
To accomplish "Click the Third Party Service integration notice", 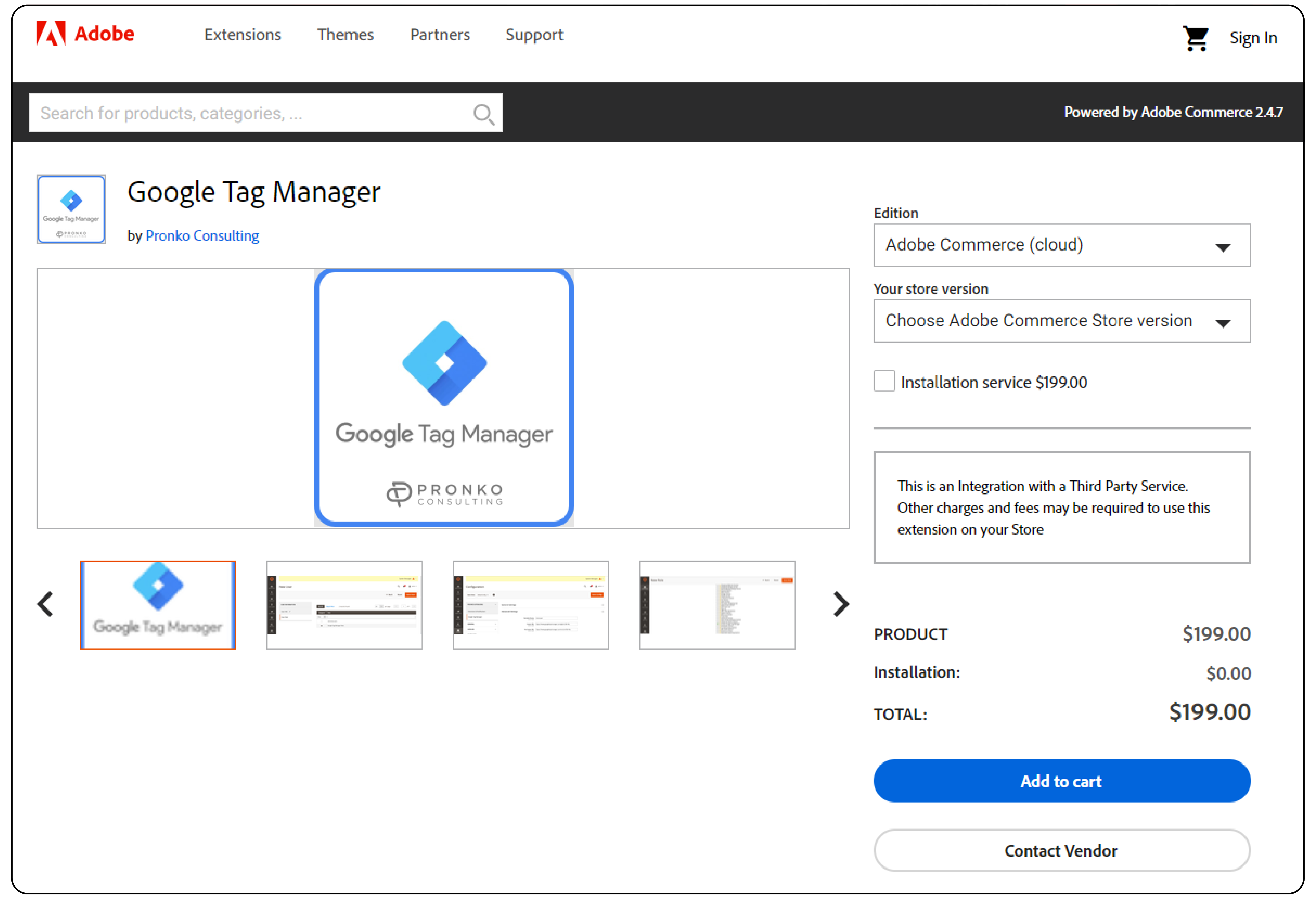I will [1062, 508].
